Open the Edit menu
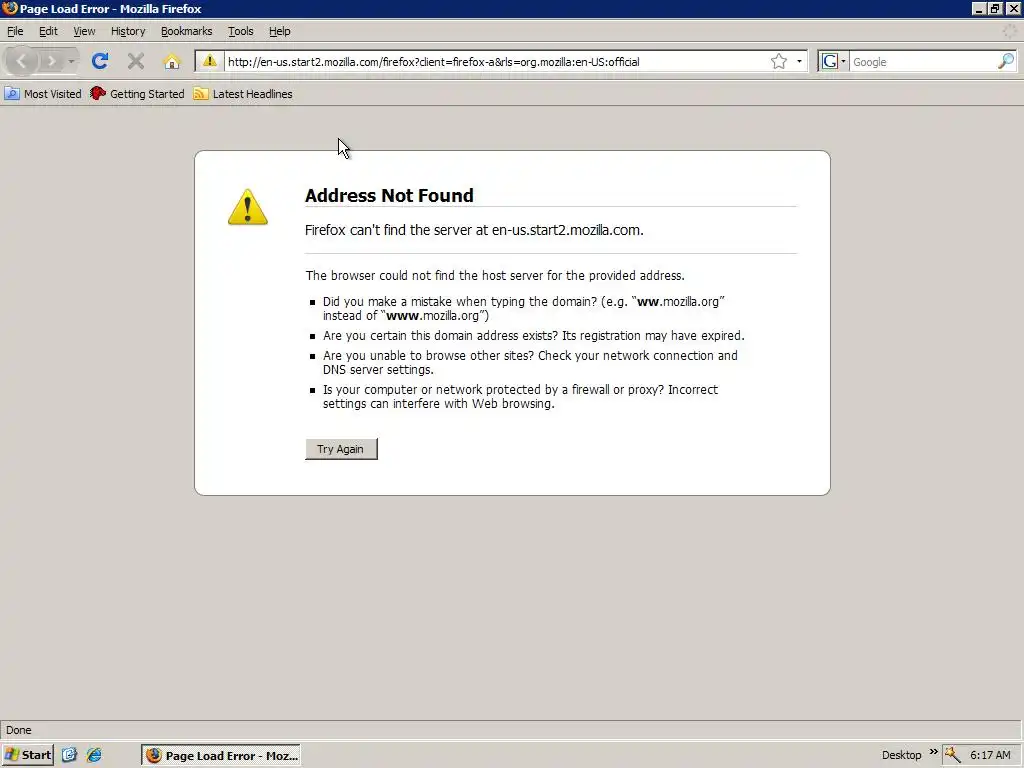This screenshot has height=768, width=1024. click(x=48, y=31)
